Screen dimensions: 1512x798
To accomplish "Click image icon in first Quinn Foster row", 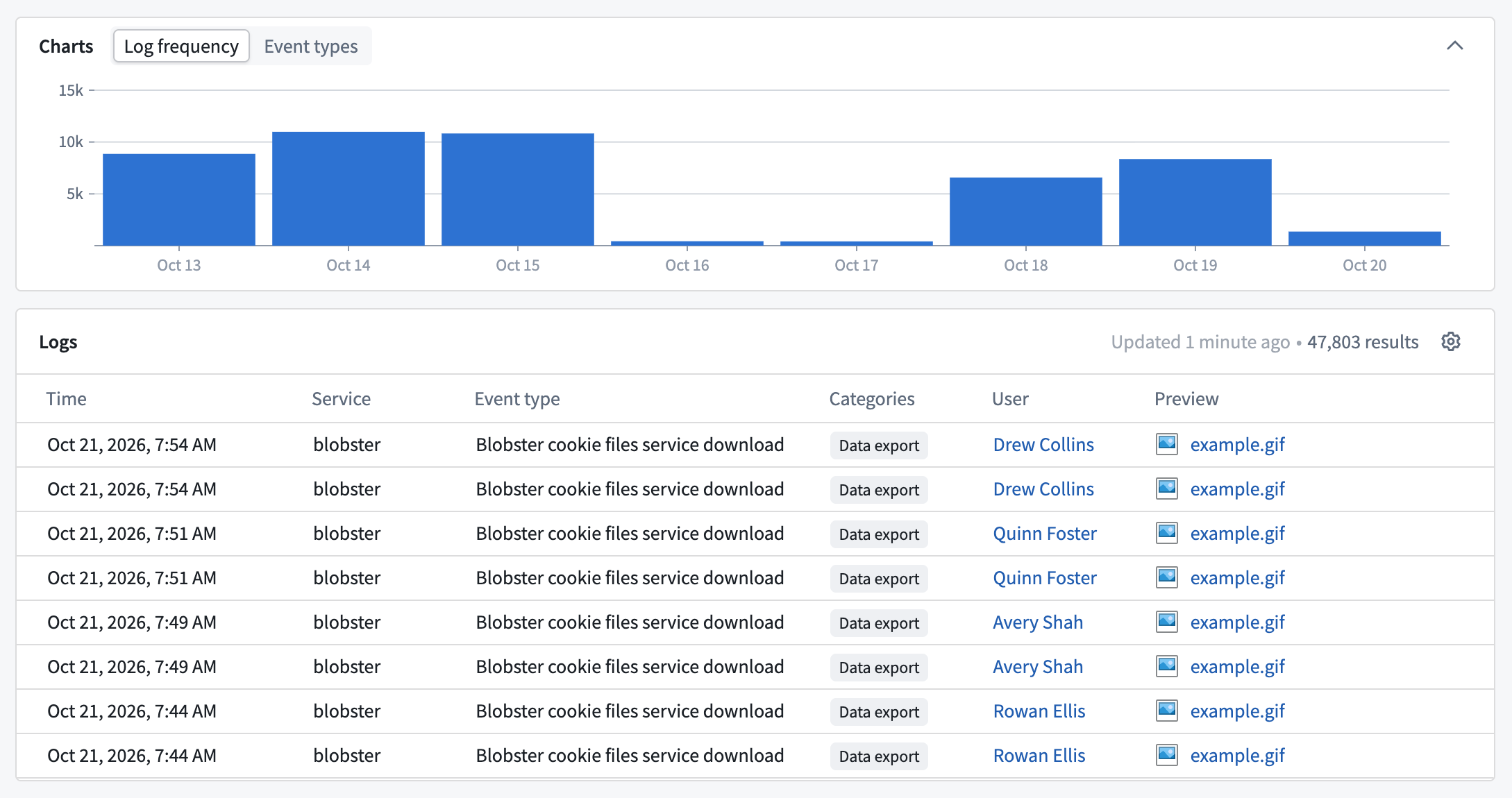I will 1167,533.
